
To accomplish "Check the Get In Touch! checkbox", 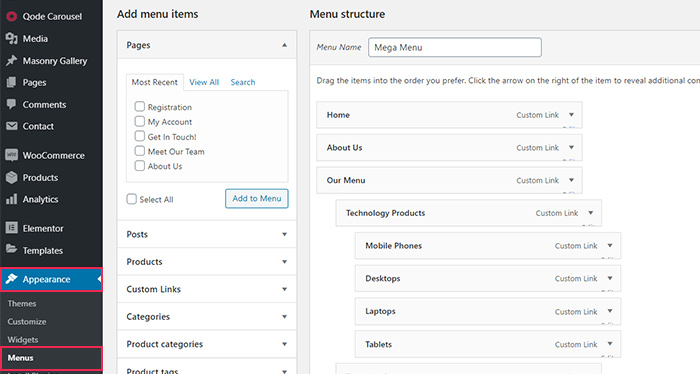I will point(140,136).
